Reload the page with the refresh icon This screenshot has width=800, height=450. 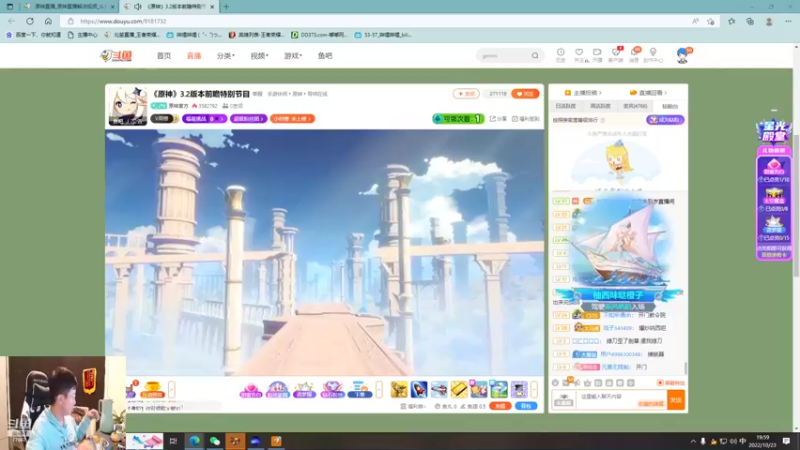[30, 21]
